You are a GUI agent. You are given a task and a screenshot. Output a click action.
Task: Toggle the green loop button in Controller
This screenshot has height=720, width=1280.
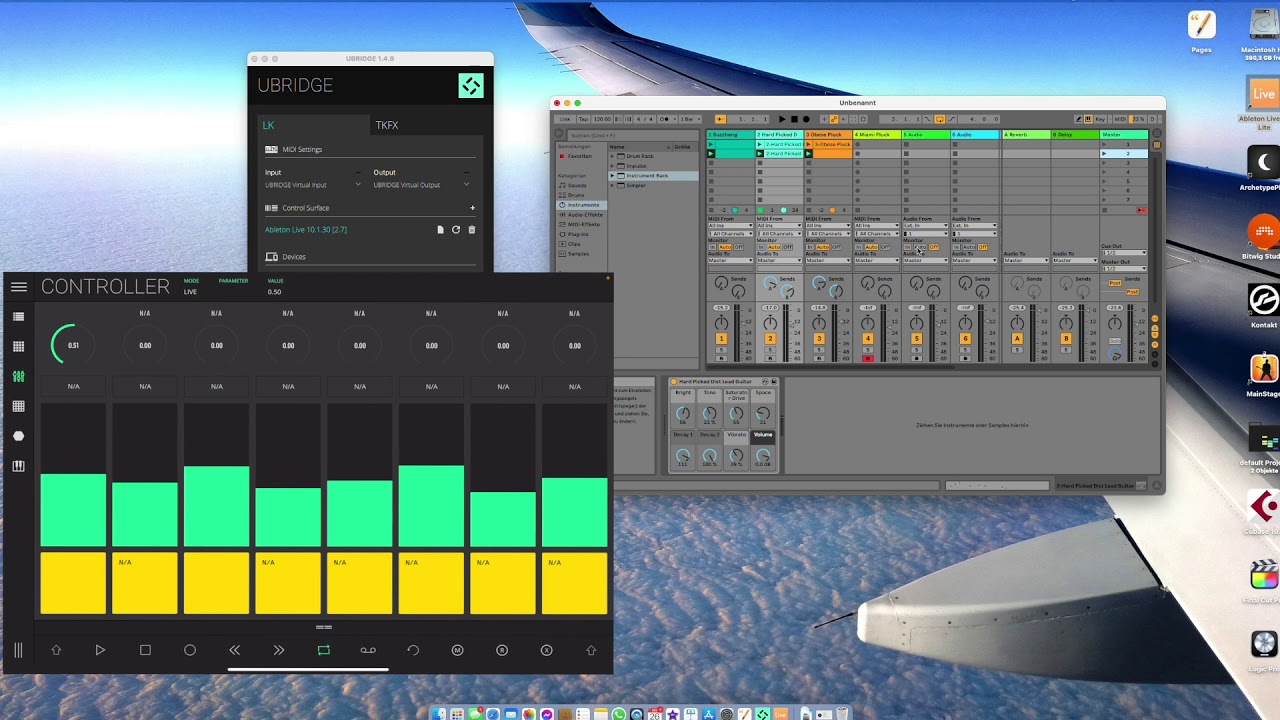[x=323, y=650]
